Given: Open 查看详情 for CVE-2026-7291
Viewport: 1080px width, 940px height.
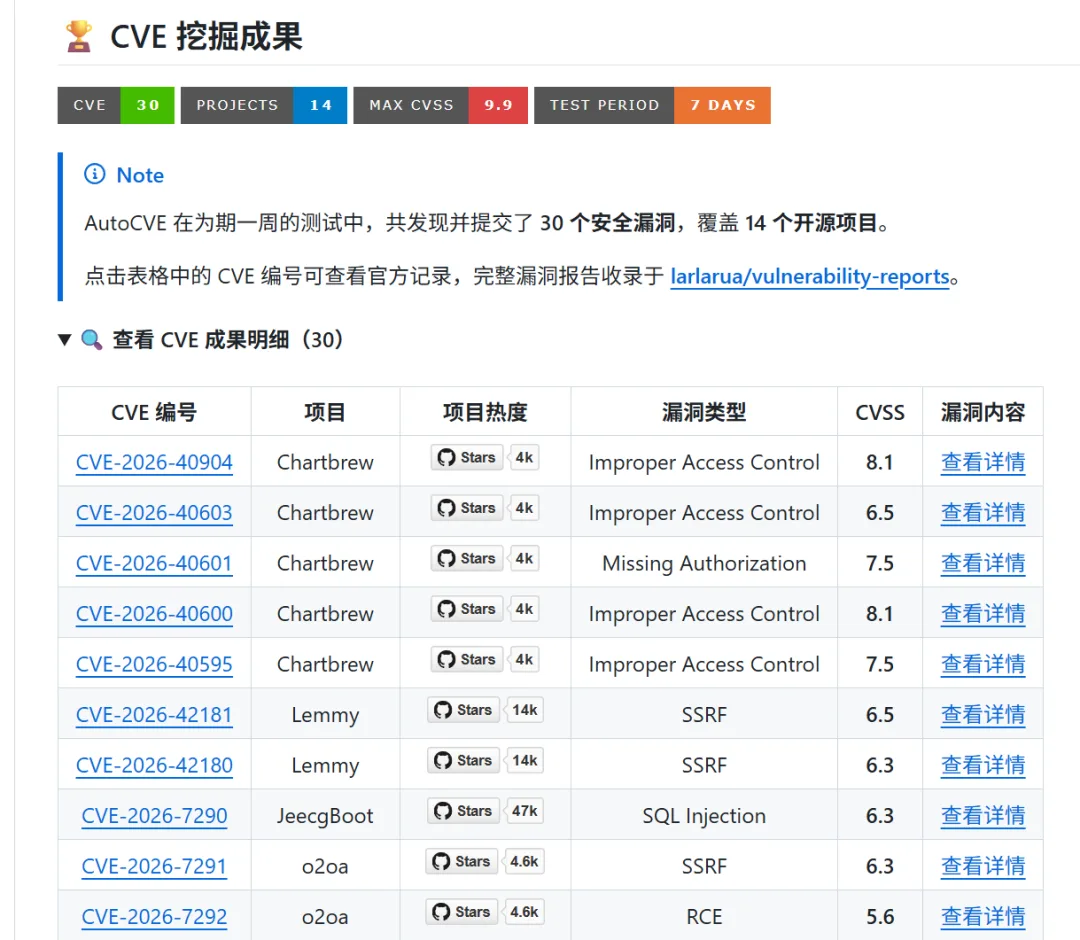Looking at the screenshot, I should point(983,866).
